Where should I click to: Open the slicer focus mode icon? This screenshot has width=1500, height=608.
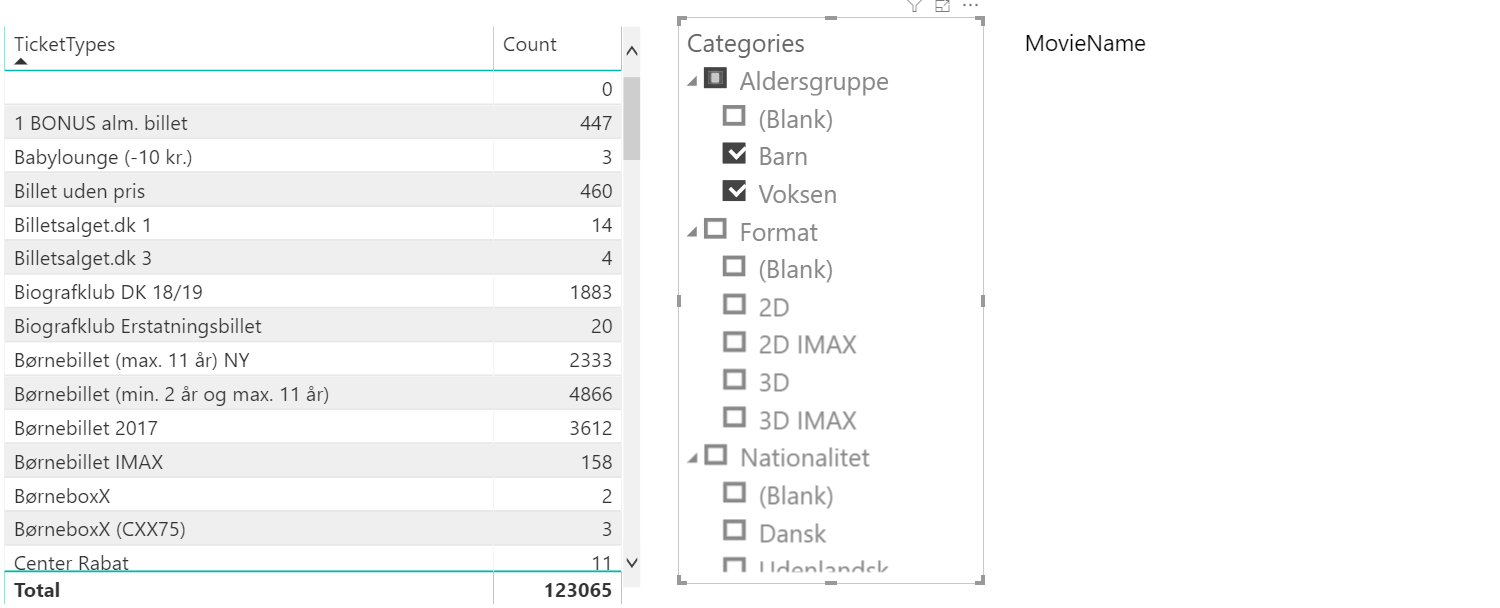coord(942,5)
